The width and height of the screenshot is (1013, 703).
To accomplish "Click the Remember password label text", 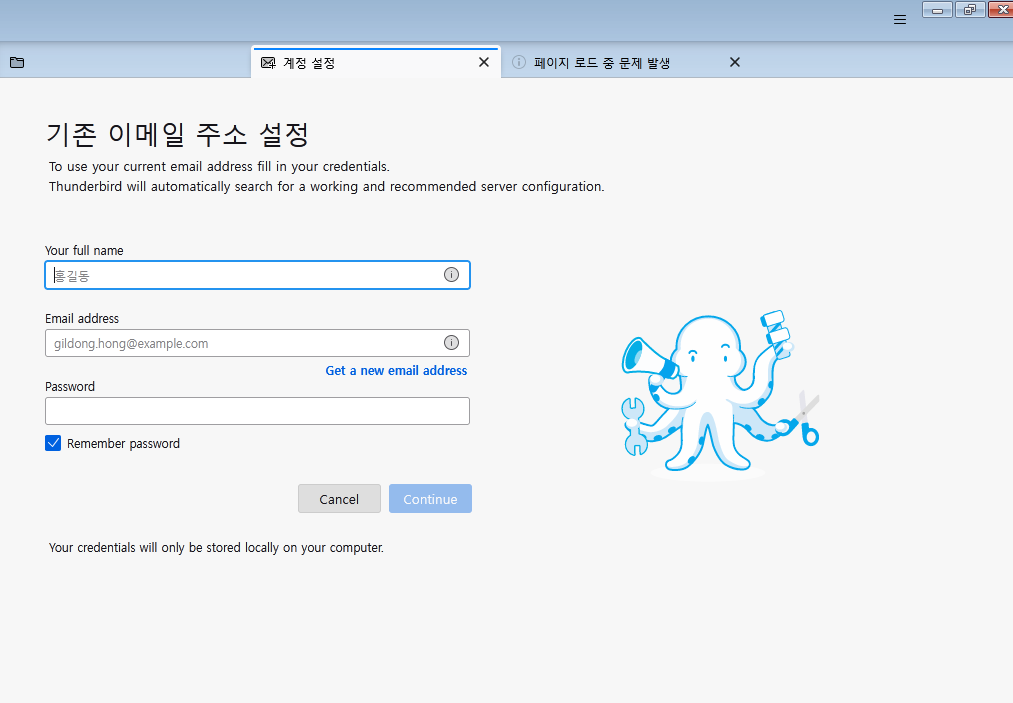I will point(123,443).
